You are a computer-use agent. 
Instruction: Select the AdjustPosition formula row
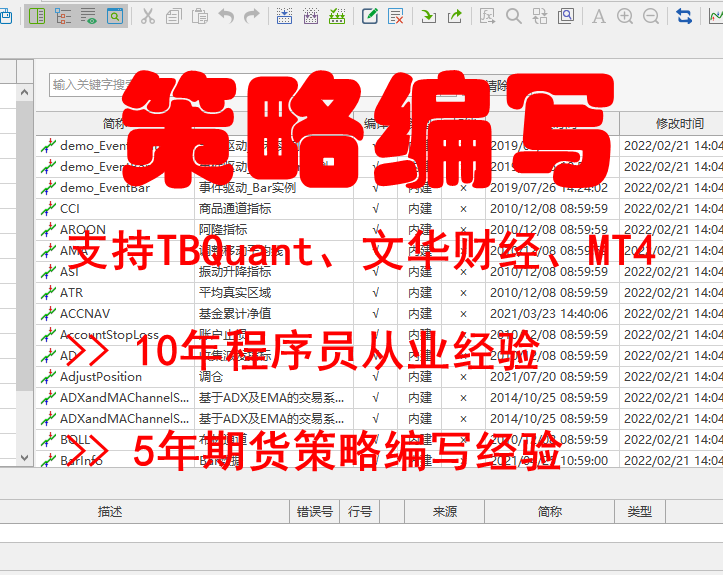[100, 377]
